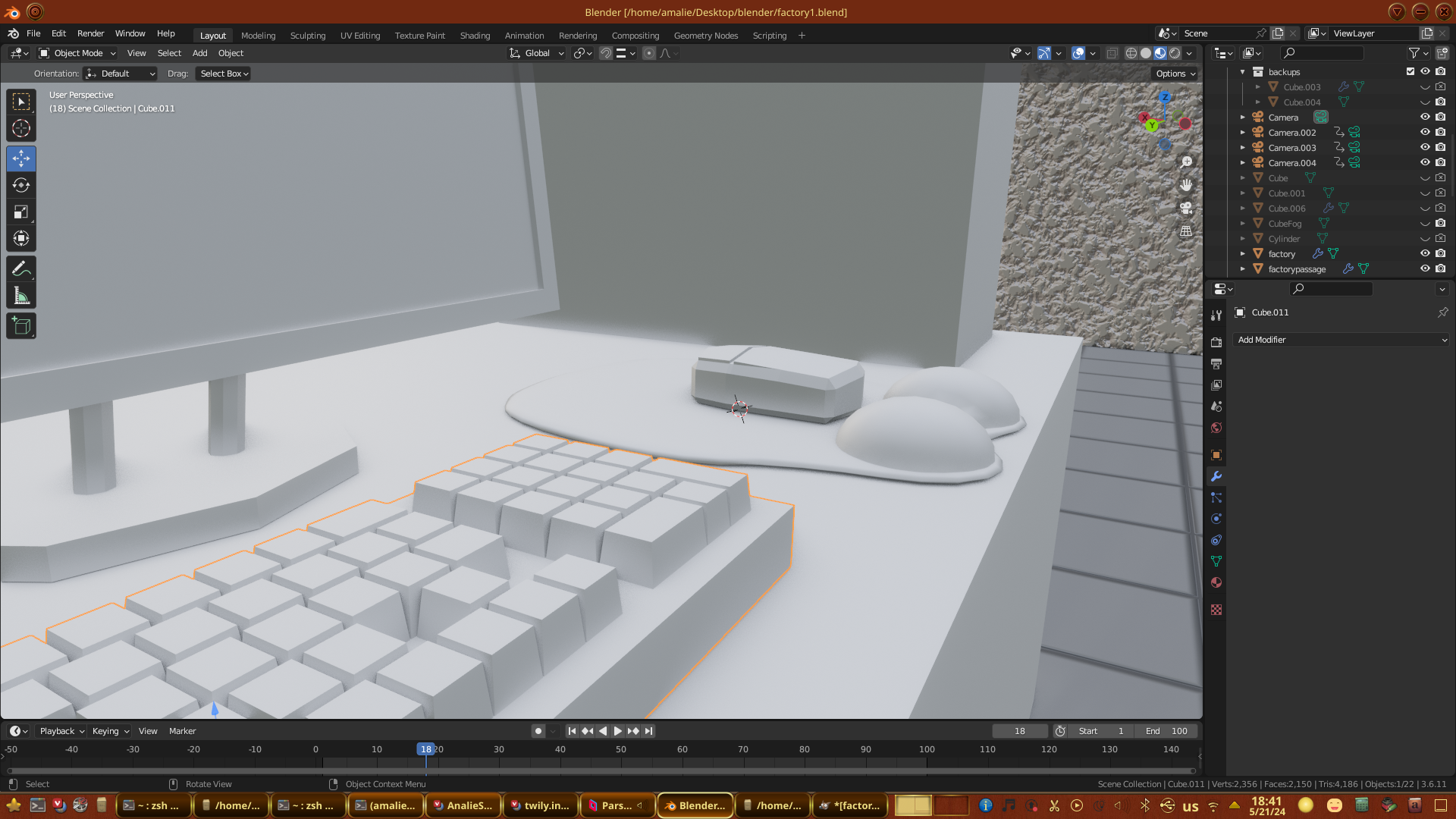1456x819 pixels.
Task: Activate the Measure tool
Action: [x=21, y=297]
